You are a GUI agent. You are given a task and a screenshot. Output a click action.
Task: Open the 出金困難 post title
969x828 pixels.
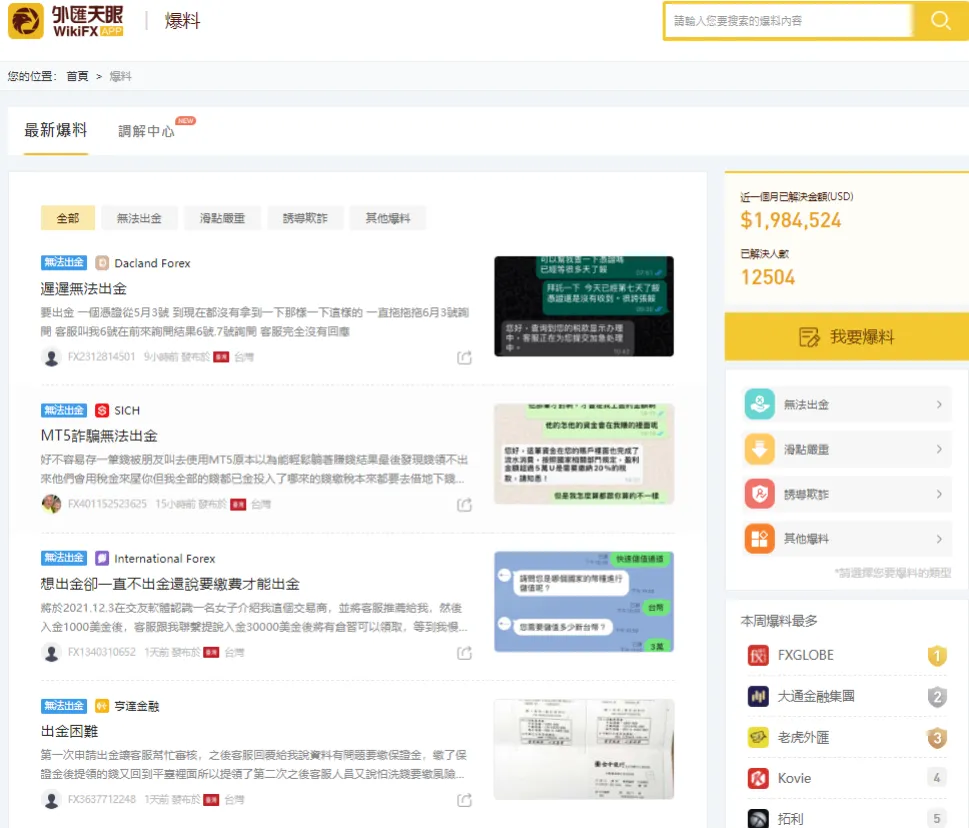point(69,732)
